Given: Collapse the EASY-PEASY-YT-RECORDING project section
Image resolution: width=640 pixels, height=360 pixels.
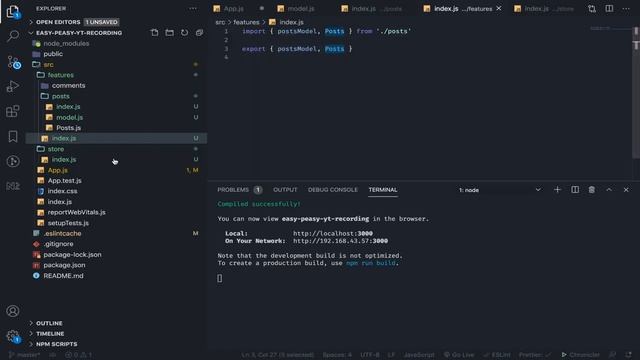Looking at the screenshot, I should click(x=79, y=33).
